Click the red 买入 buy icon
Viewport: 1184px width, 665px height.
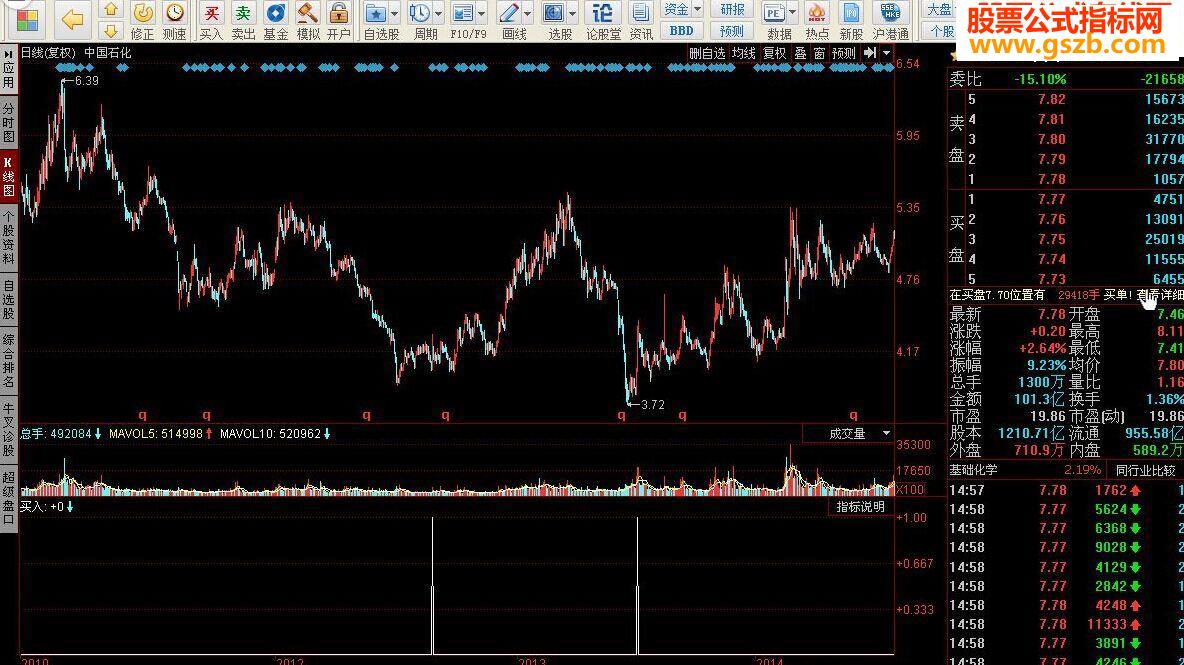click(211, 13)
